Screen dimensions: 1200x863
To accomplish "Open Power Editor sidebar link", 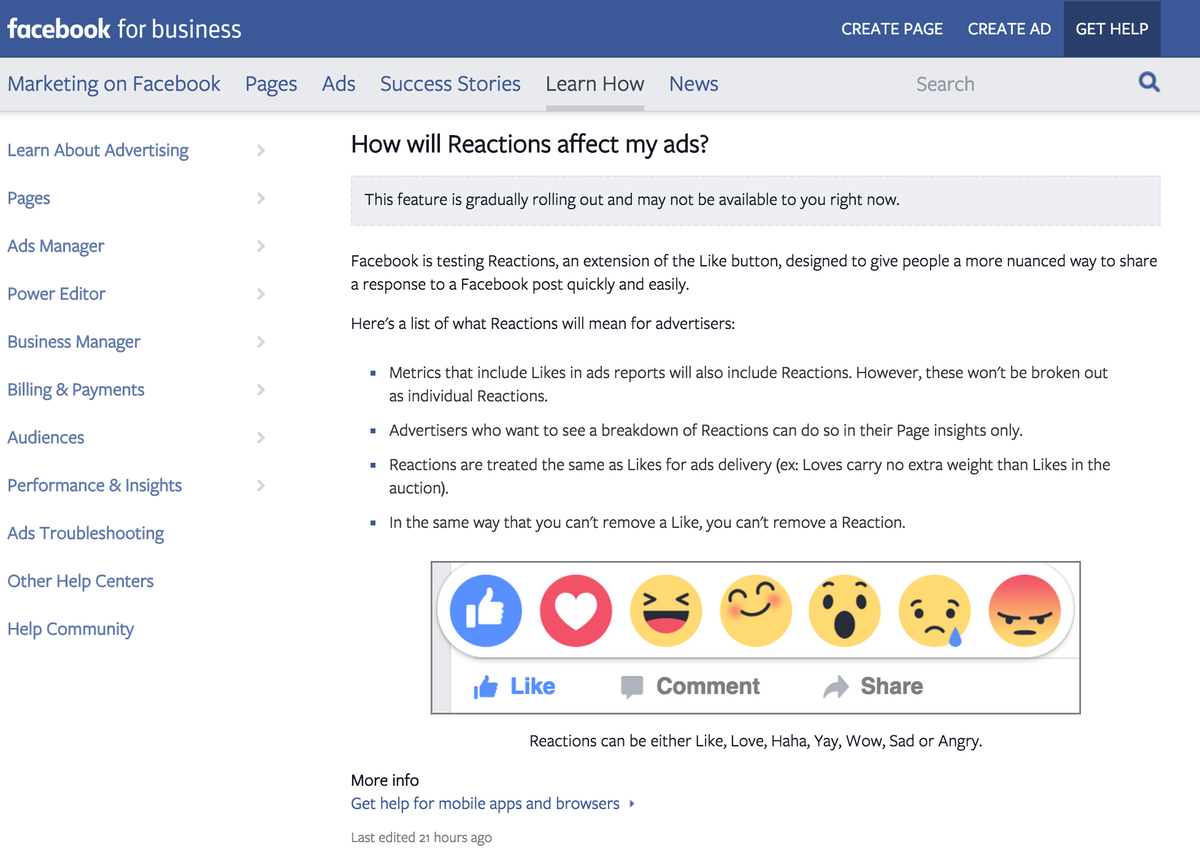I will pyautogui.click(x=56, y=294).
